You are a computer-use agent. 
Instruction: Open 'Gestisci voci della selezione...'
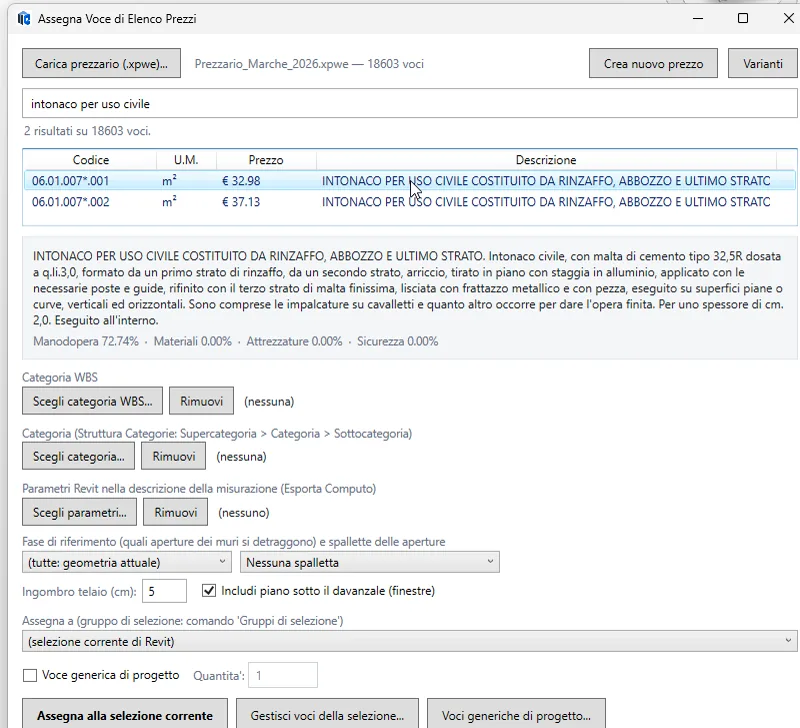pos(327,715)
